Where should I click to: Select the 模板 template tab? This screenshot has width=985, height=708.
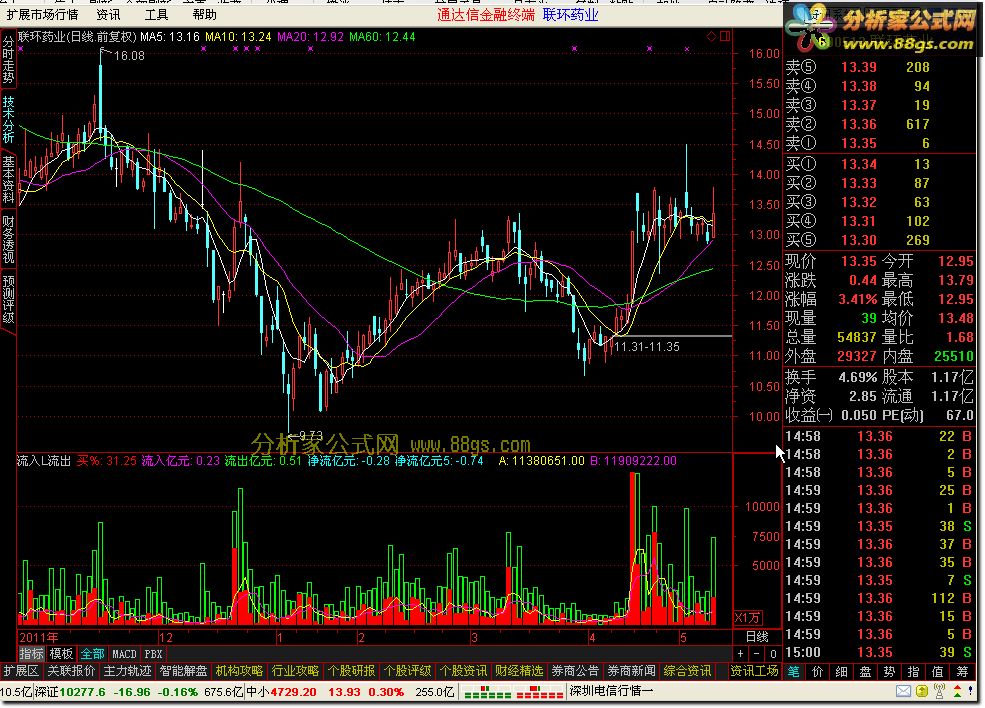(62, 654)
